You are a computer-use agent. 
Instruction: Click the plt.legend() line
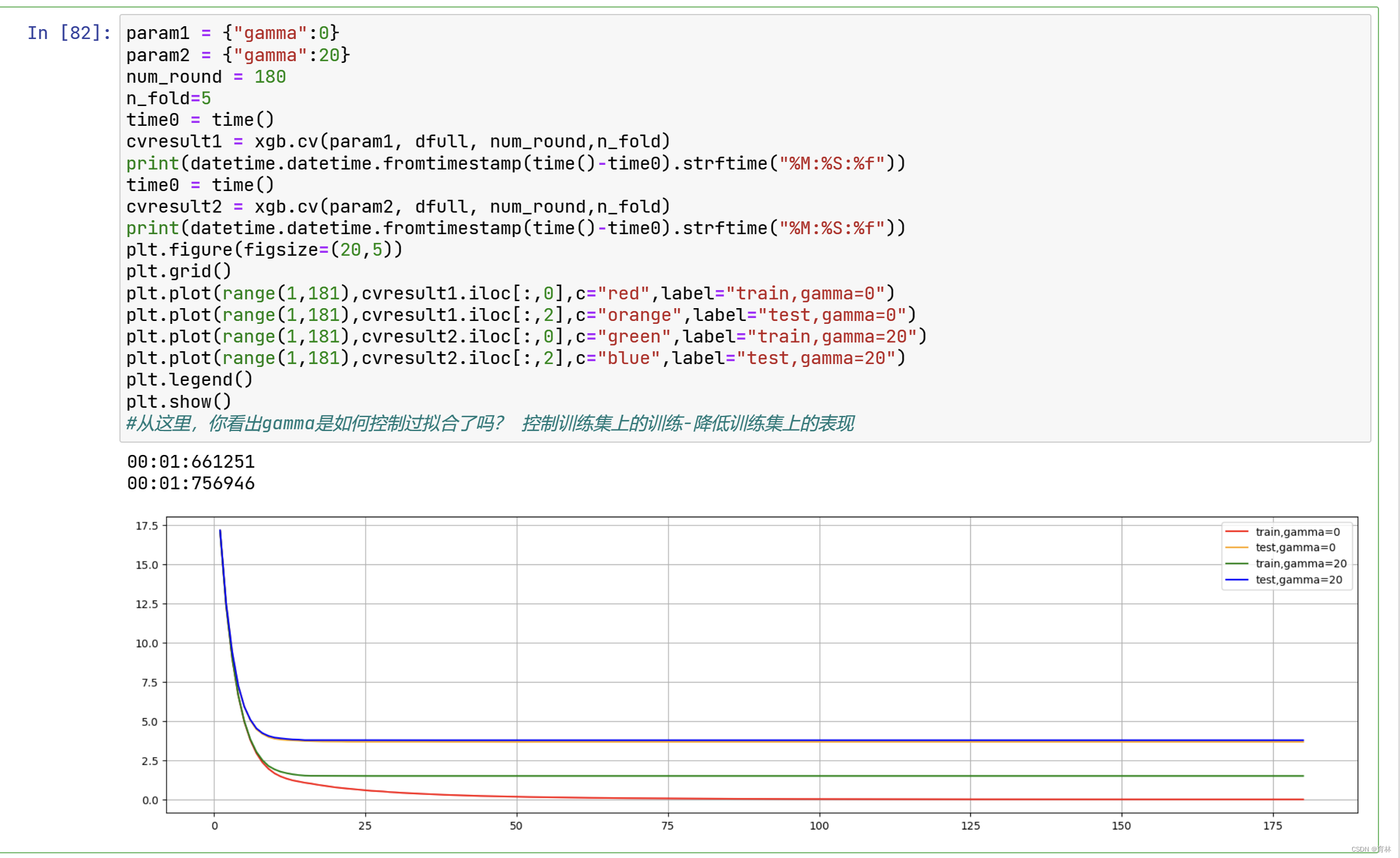point(190,380)
